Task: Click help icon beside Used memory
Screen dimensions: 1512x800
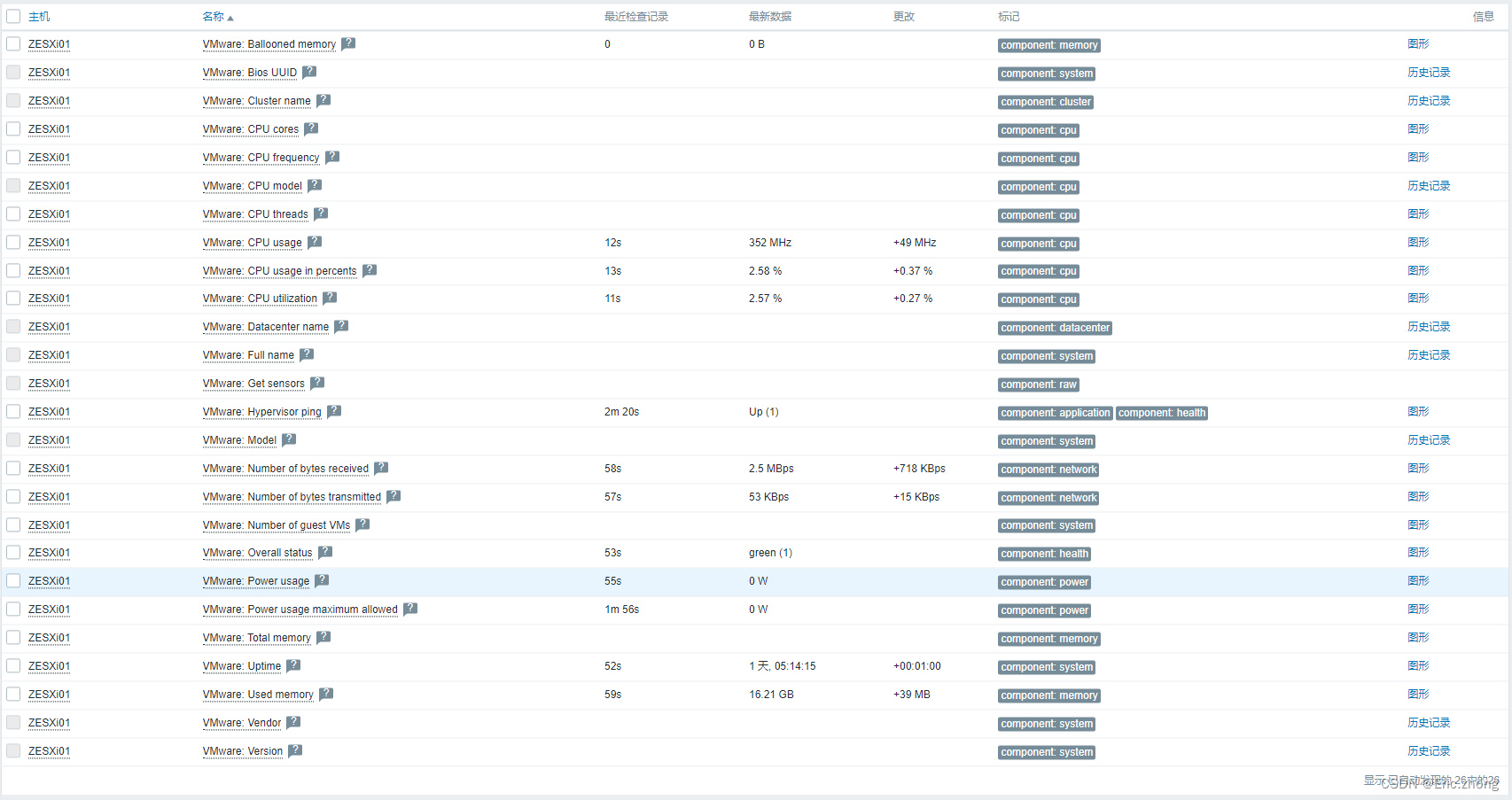Action: (x=326, y=694)
